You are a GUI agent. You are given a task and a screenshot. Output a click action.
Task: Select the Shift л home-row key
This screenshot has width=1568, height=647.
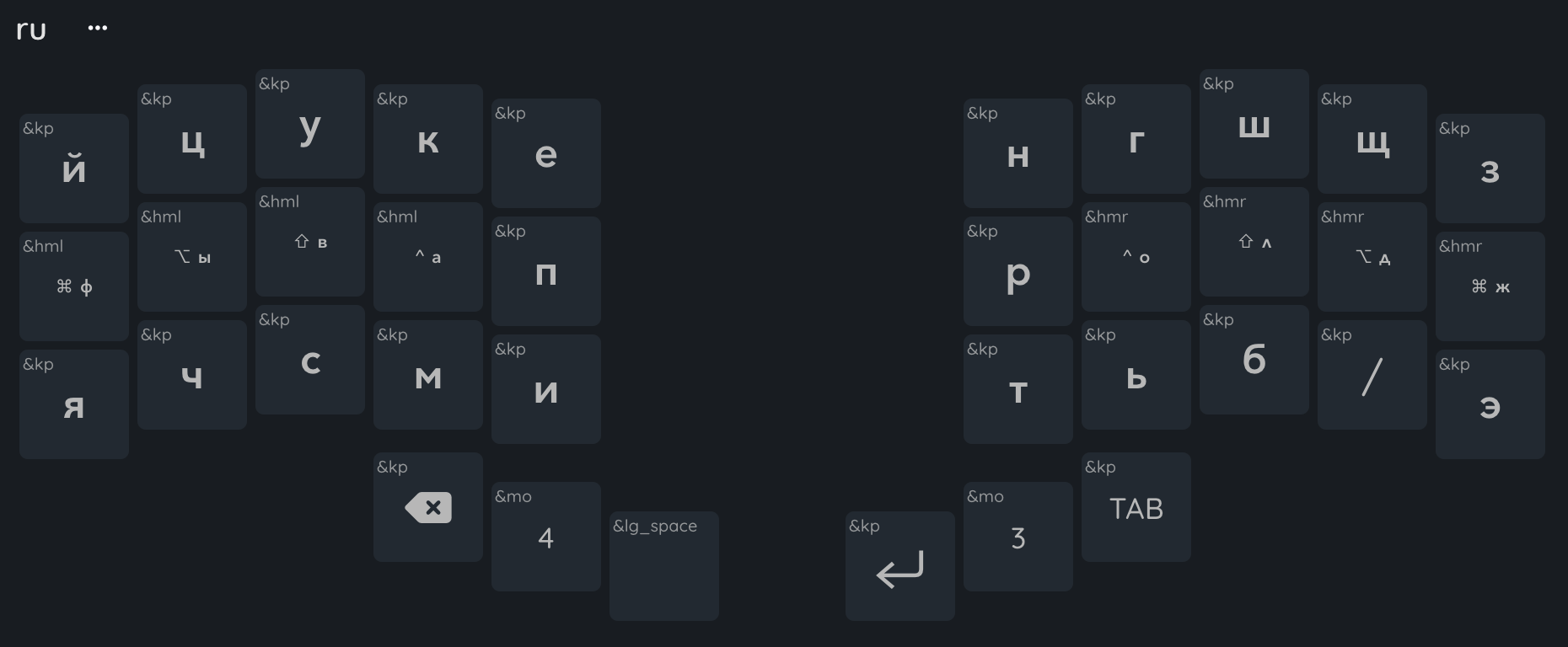(x=1254, y=242)
